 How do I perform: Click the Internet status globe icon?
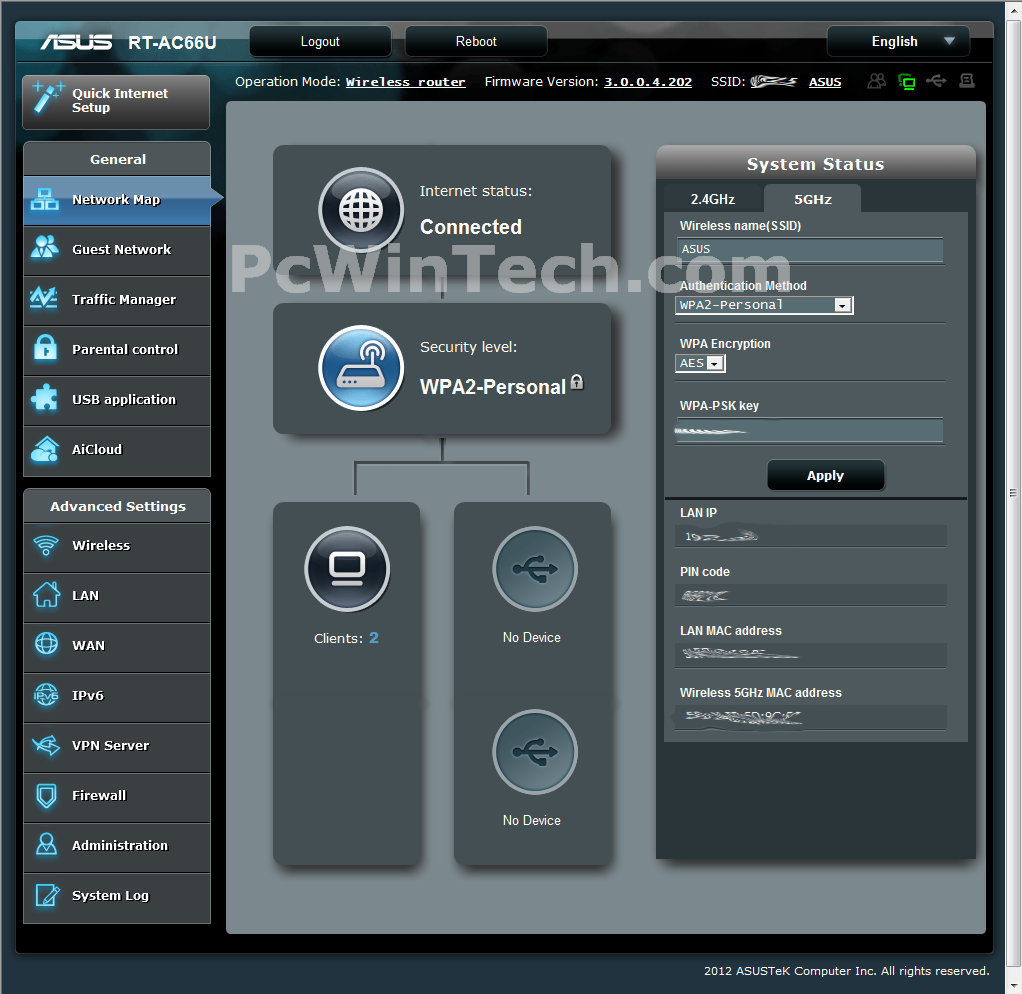click(361, 210)
